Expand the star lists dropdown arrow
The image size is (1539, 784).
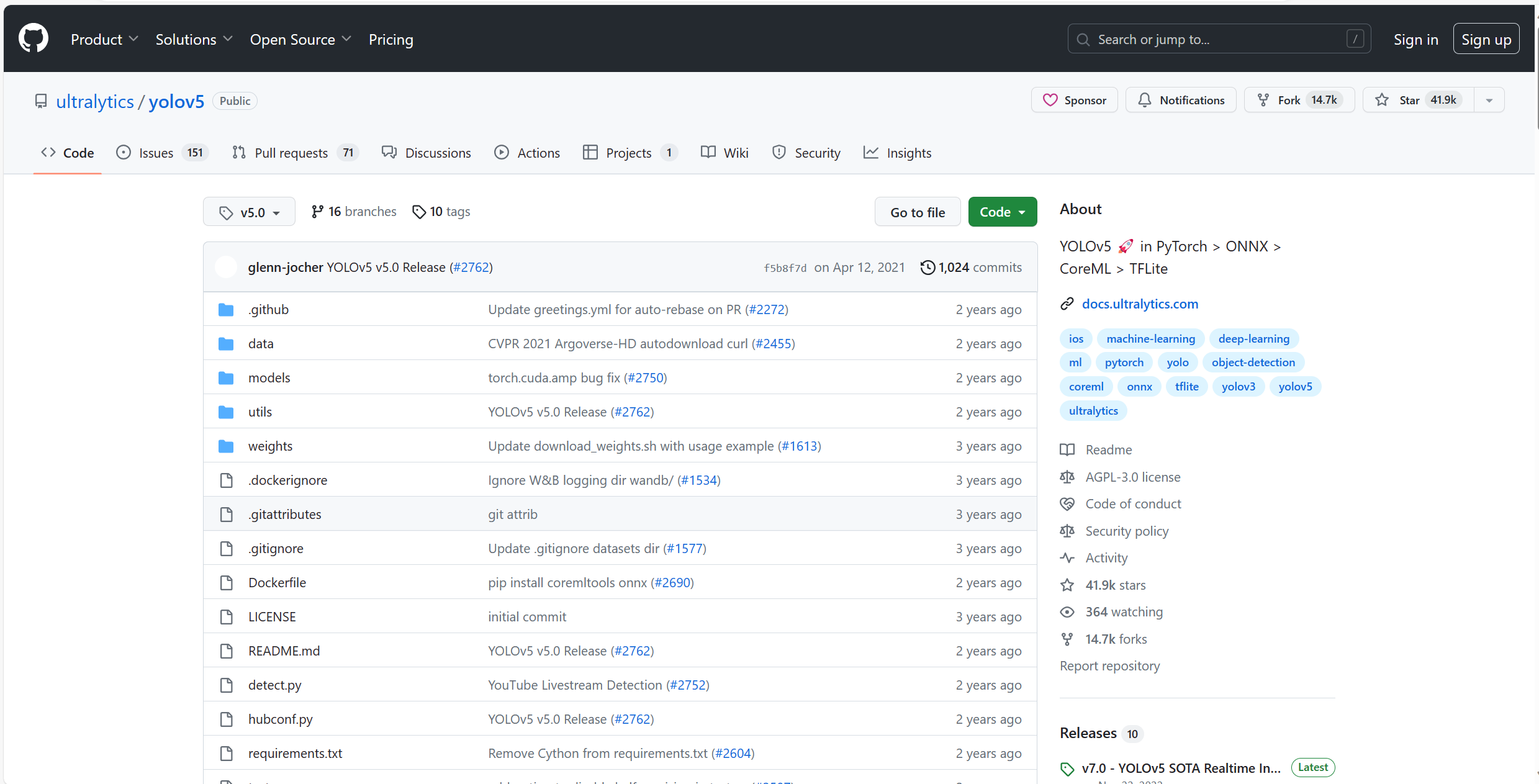click(x=1489, y=100)
